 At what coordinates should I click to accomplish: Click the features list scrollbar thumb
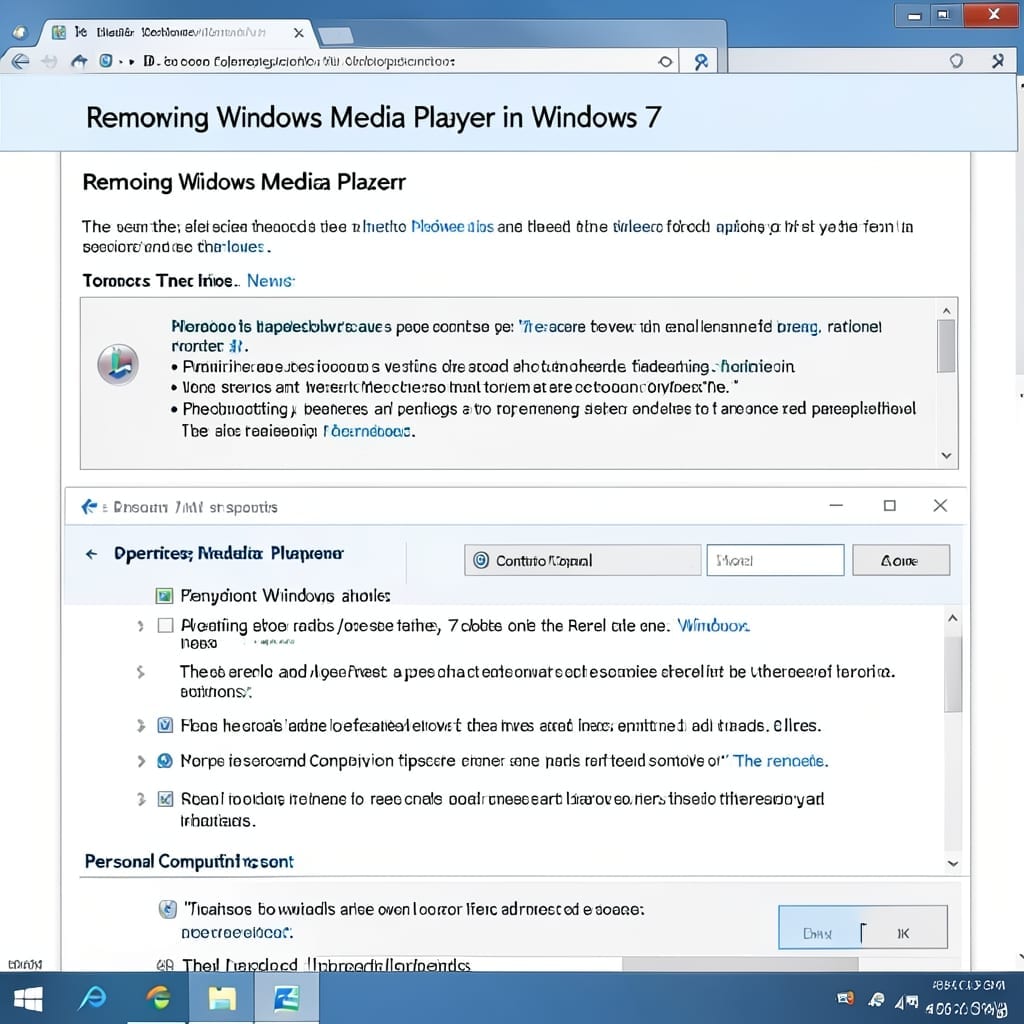(x=953, y=674)
